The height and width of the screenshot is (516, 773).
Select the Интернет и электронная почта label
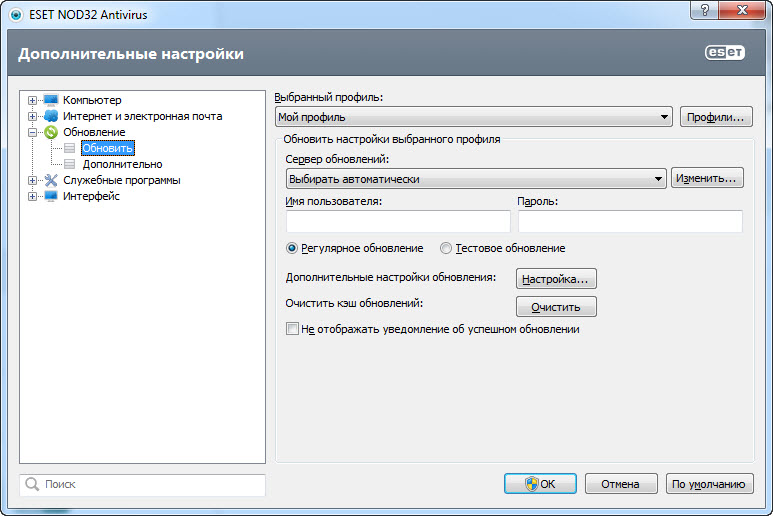142,116
